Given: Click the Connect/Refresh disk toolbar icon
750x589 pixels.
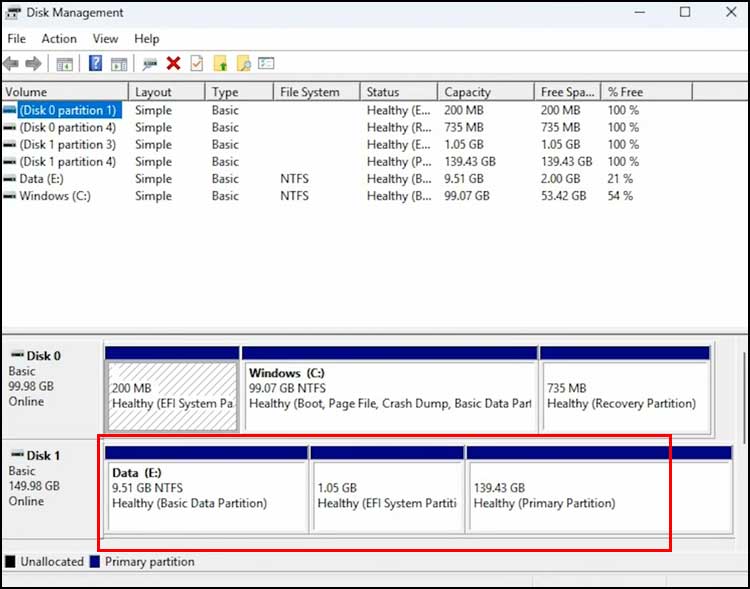Looking at the screenshot, I should pyautogui.click(x=150, y=64).
